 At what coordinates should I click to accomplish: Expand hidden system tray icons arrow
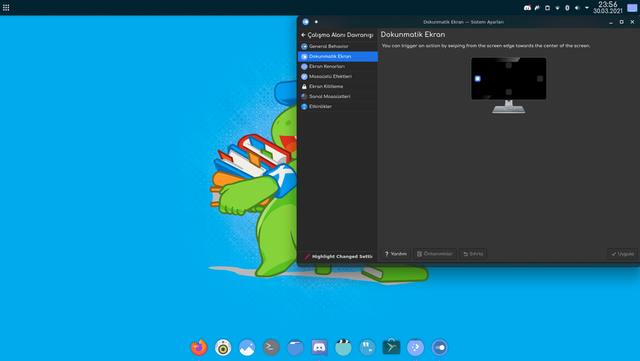click(587, 8)
